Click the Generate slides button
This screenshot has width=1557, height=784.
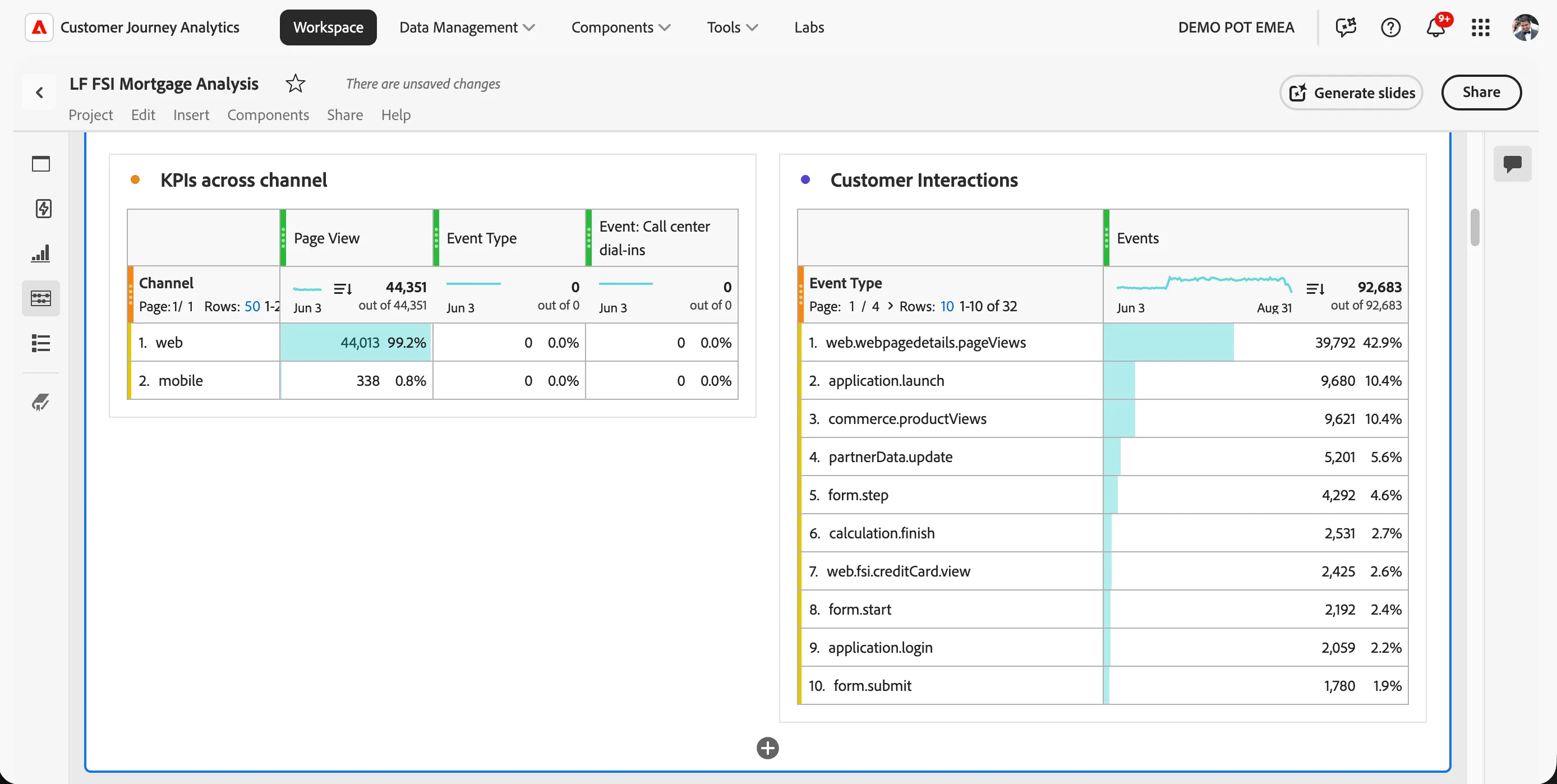(x=1352, y=93)
